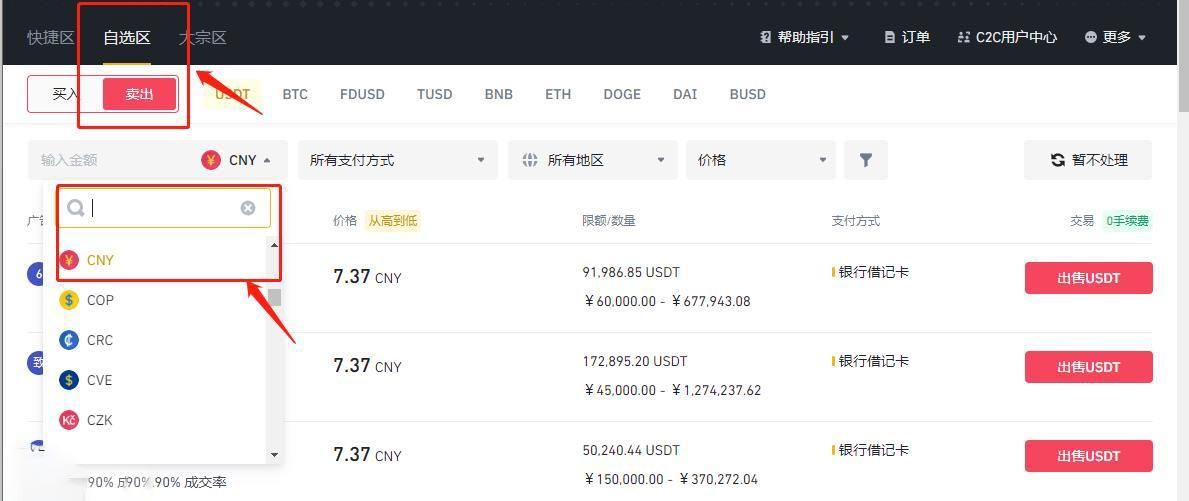This screenshot has width=1189, height=501.
Task: Click the refresh icon beside 暂不处理
Action: pos(1057,160)
